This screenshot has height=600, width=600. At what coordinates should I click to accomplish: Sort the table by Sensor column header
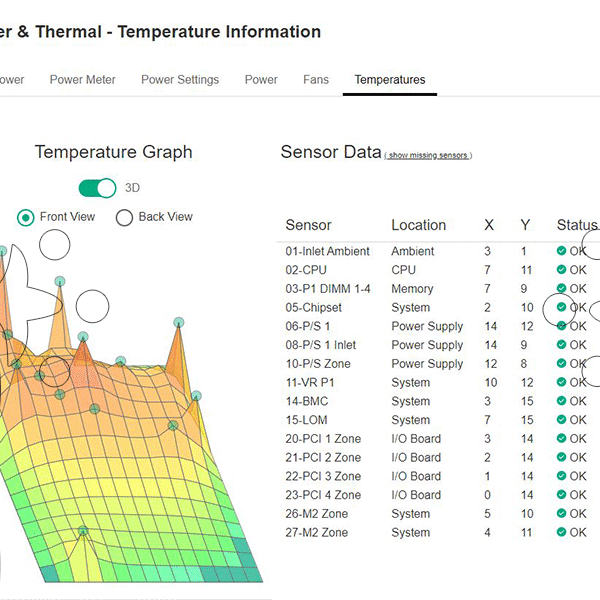coord(308,225)
